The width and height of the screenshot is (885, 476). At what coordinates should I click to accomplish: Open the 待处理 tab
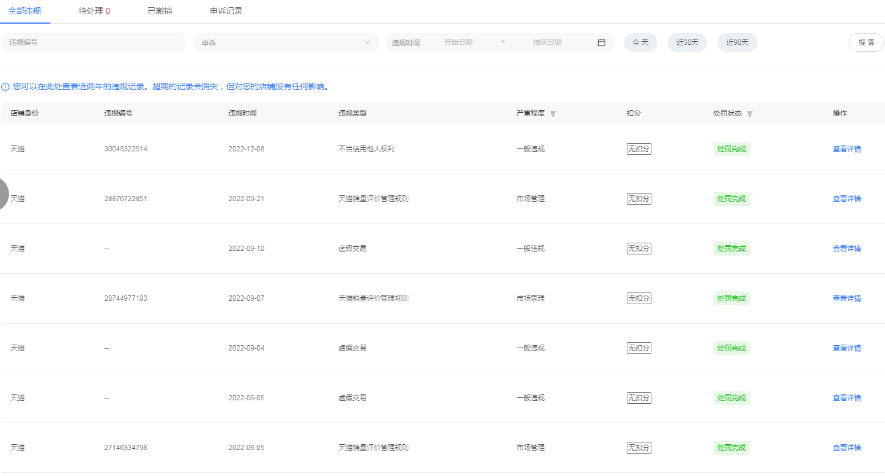tap(94, 11)
